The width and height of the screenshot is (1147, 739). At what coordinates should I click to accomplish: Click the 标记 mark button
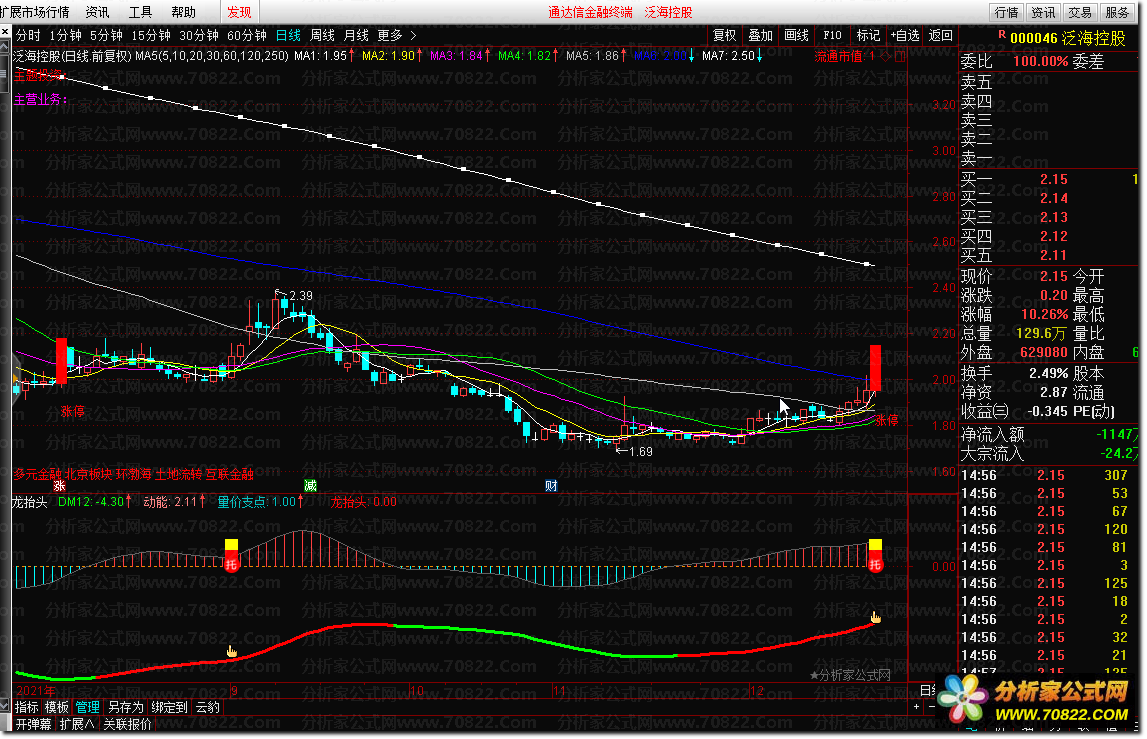tap(868, 35)
